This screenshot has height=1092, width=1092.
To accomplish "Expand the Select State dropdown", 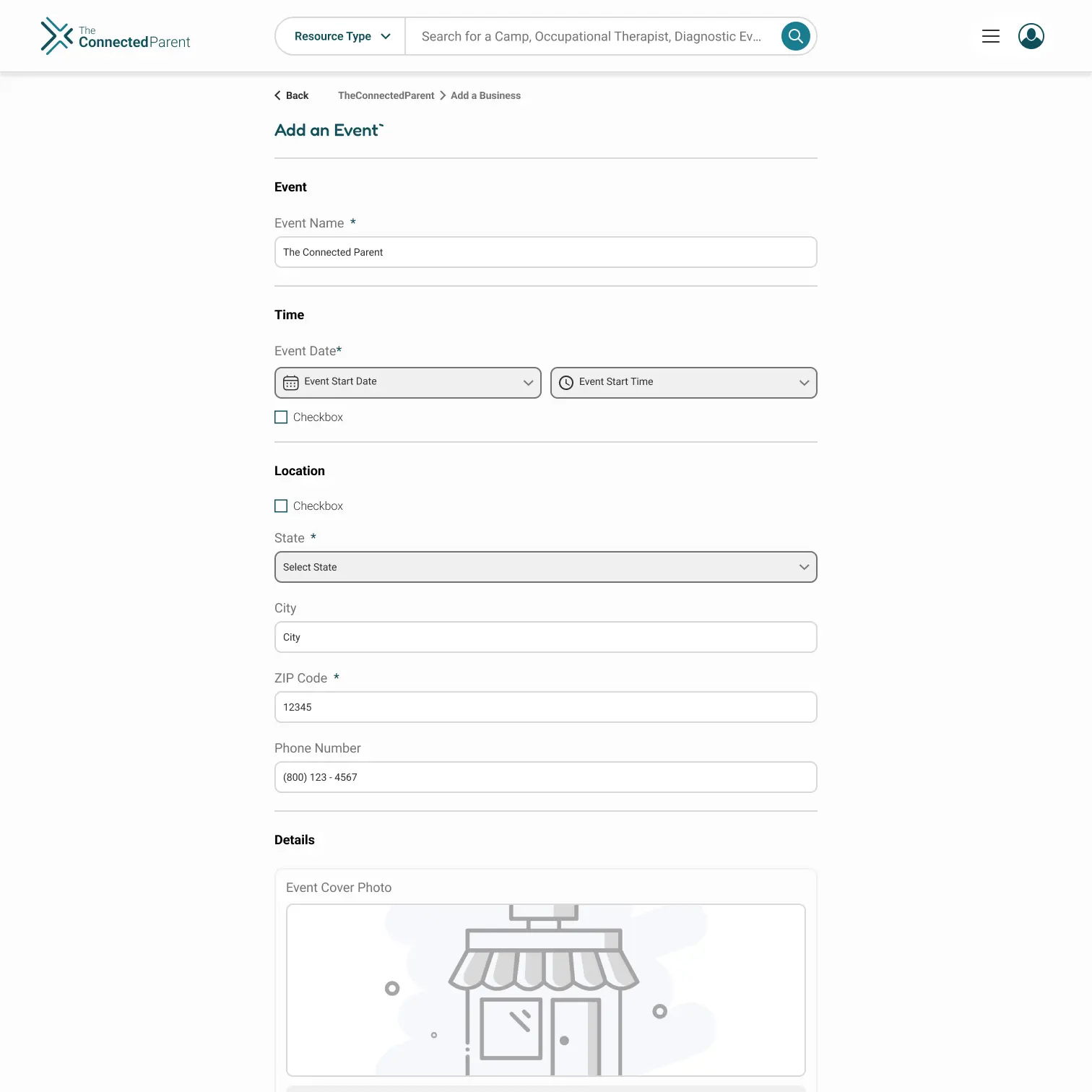I will (545, 567).
